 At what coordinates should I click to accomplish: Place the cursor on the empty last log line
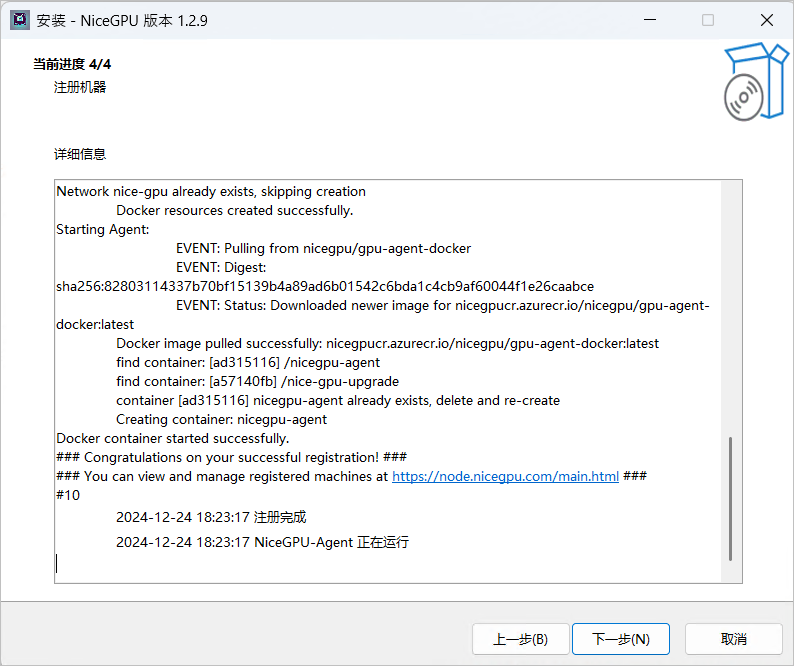(x=200, y=564)
